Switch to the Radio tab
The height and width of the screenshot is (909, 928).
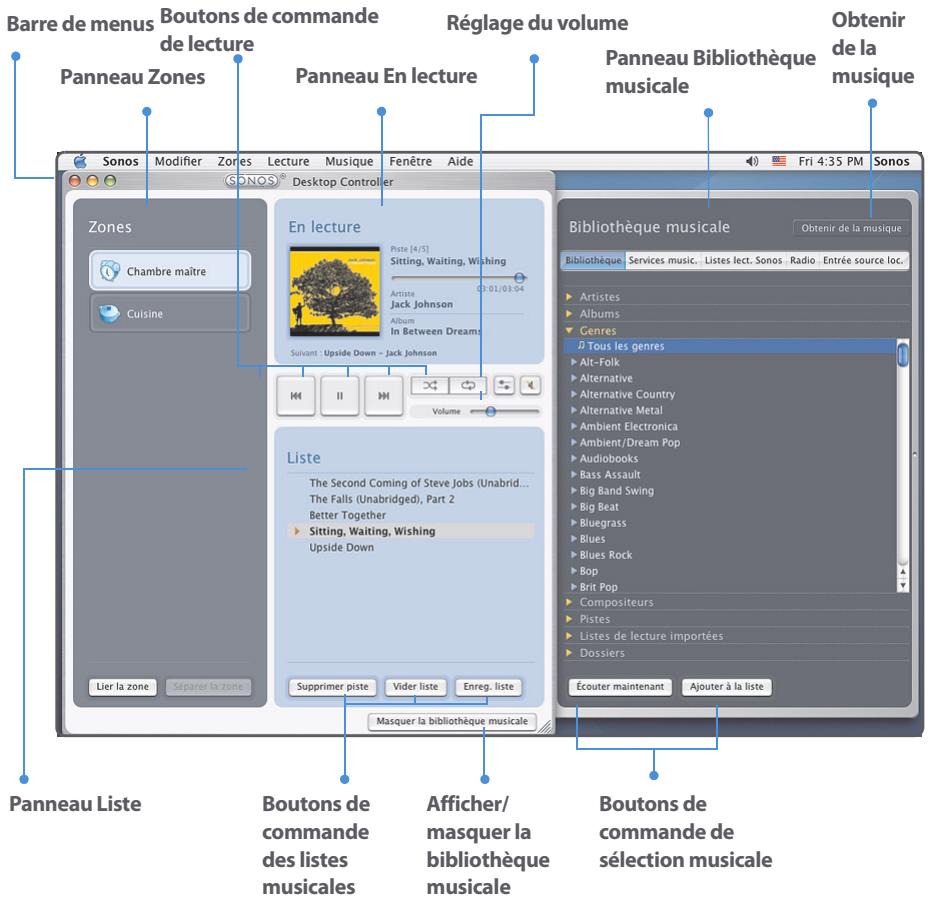[x=803, y=260]
